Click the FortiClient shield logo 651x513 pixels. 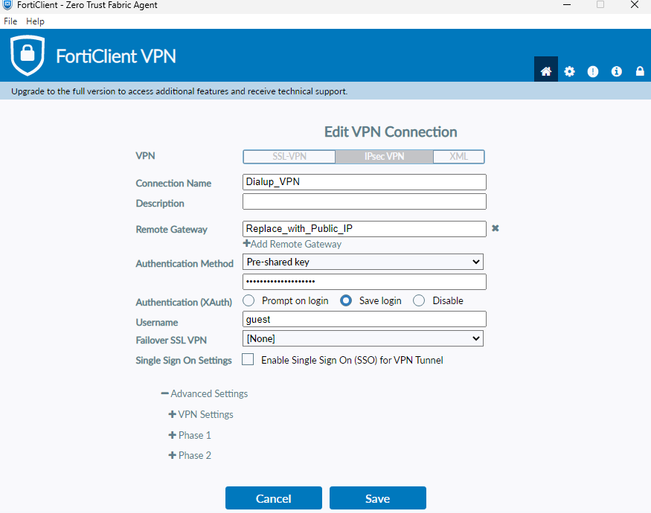[27, 56]
